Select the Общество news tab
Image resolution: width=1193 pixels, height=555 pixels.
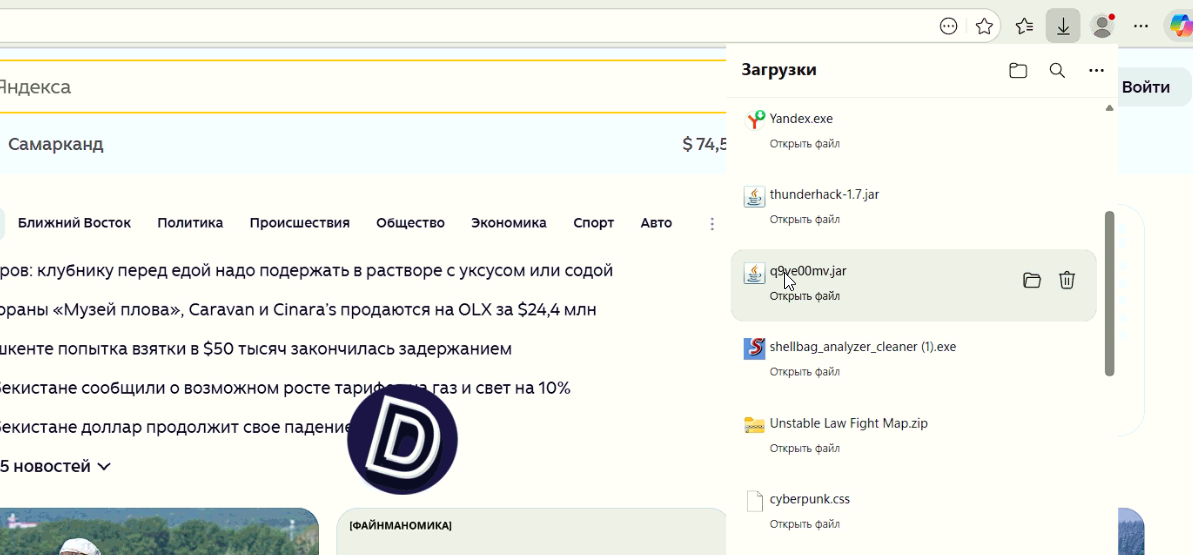(410, 223)
